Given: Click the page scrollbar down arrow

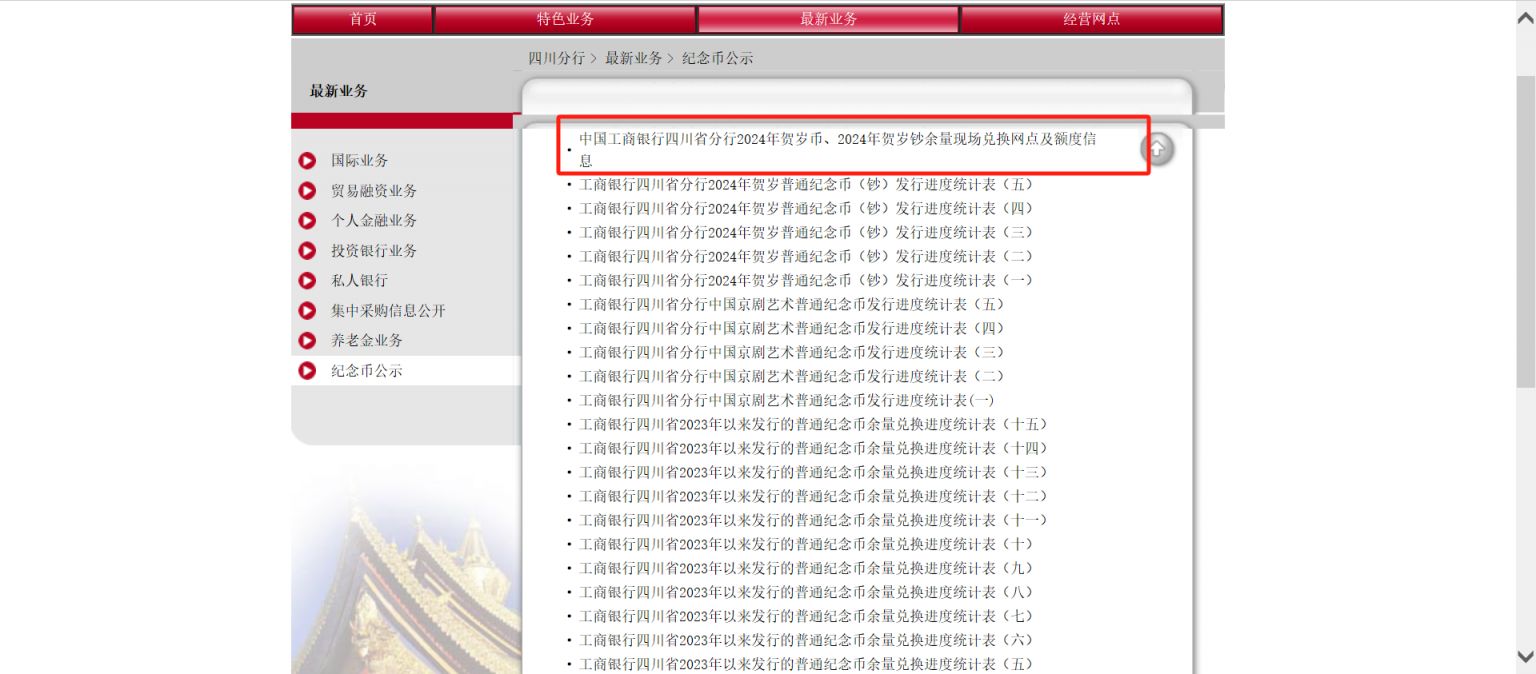Looking at the screenshot, I should tap(1526, 657).
